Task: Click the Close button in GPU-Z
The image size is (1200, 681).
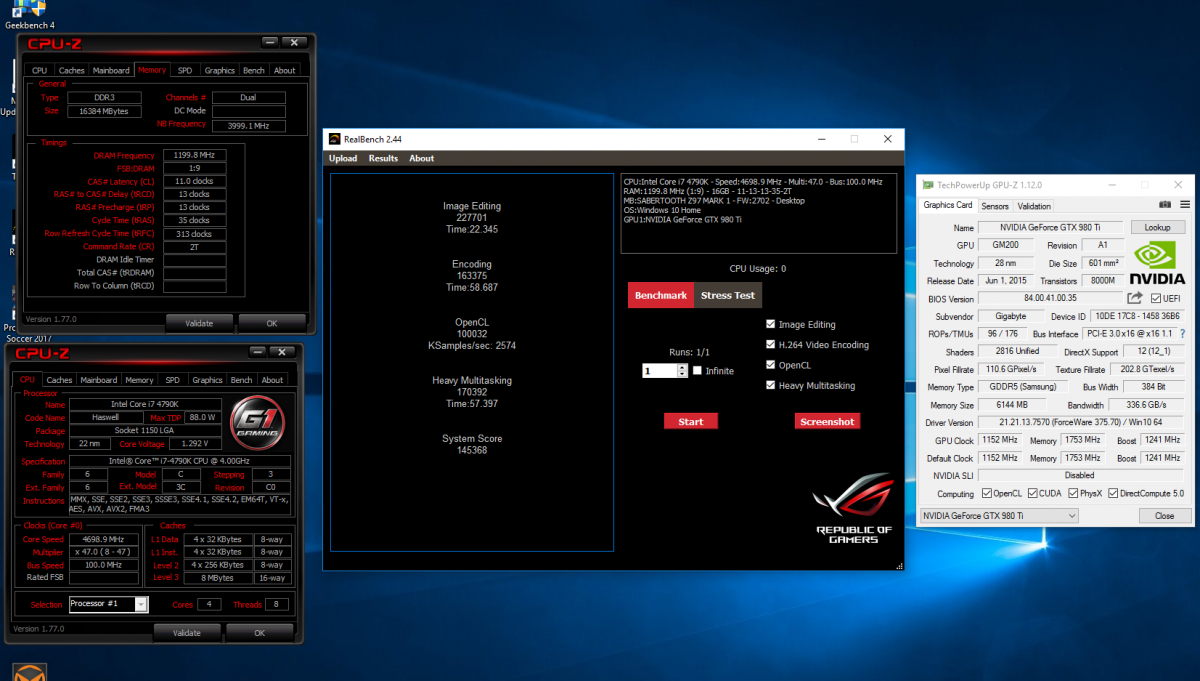Action: (1164, 516)
